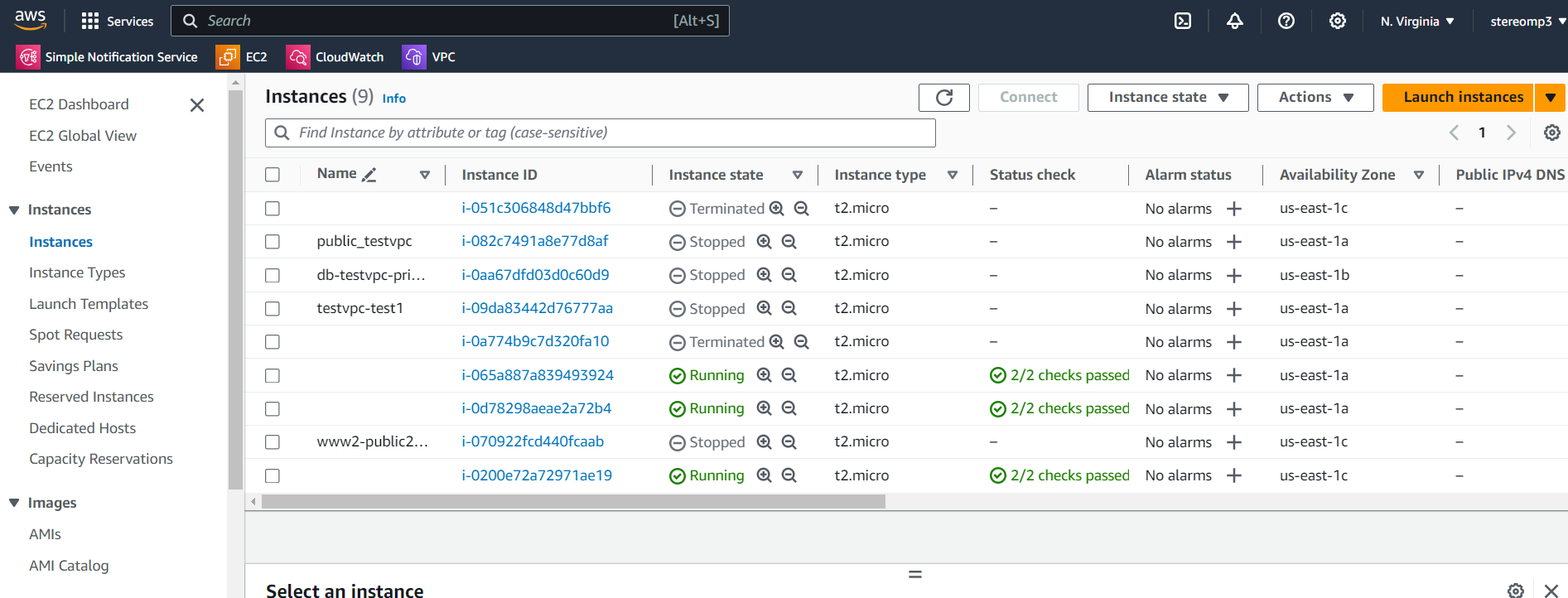Open the help question mark icon
Image resolution: width=1568 pixels, height=598 pixels.
tap(1286, 21)
